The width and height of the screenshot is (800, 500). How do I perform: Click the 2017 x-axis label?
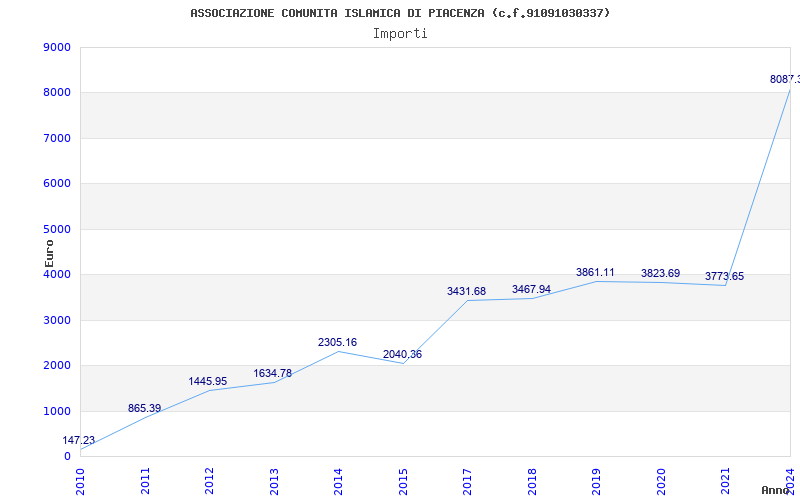click(x=467, y=481)
